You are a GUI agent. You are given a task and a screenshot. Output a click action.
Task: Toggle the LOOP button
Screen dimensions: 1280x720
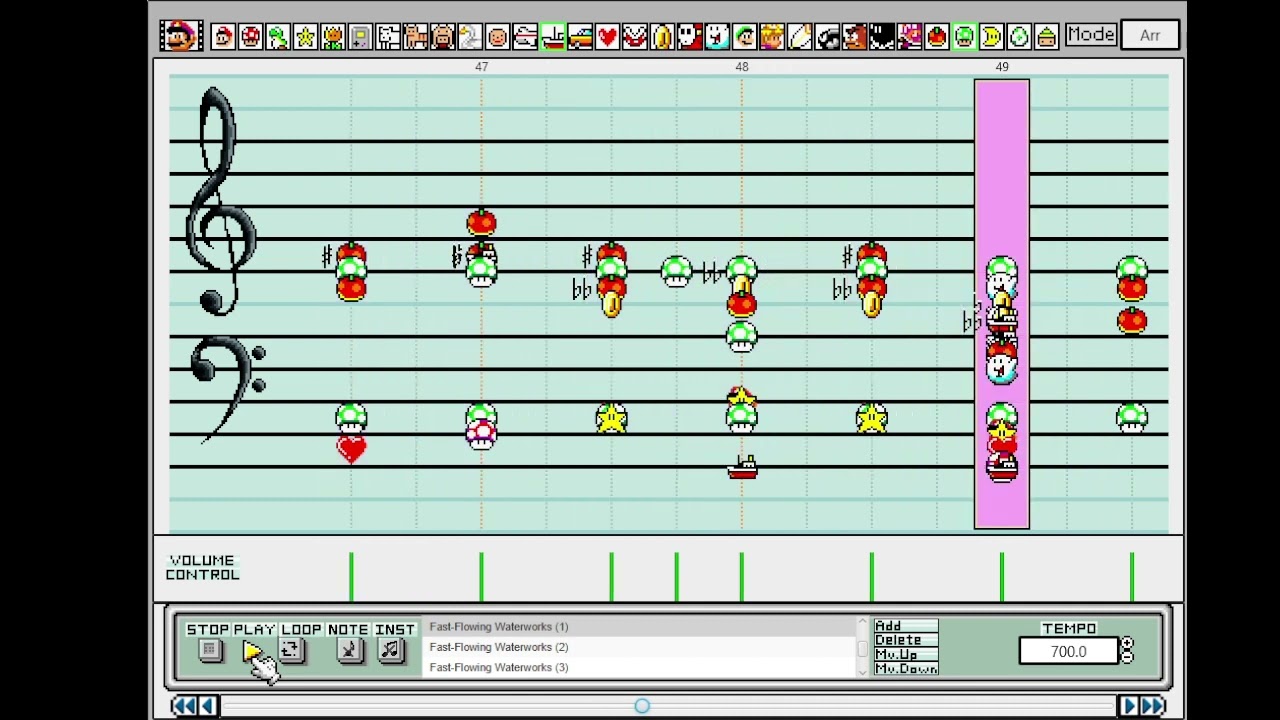click(x=291, y=651)
